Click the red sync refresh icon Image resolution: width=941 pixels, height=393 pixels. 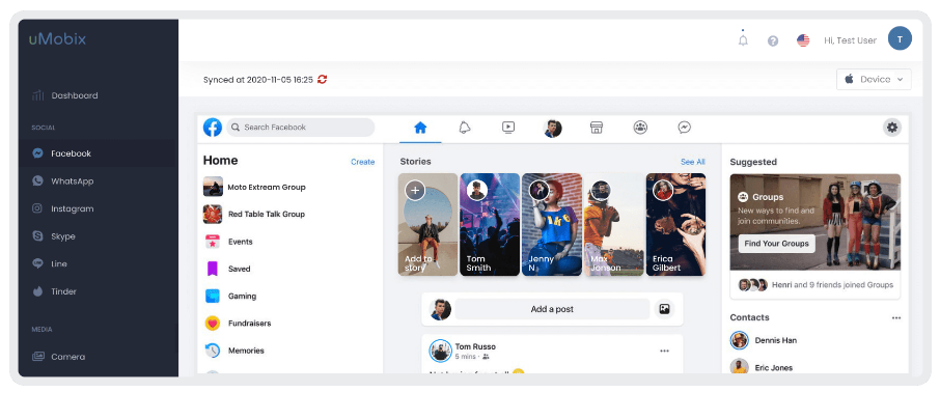[x=322, y=79]
